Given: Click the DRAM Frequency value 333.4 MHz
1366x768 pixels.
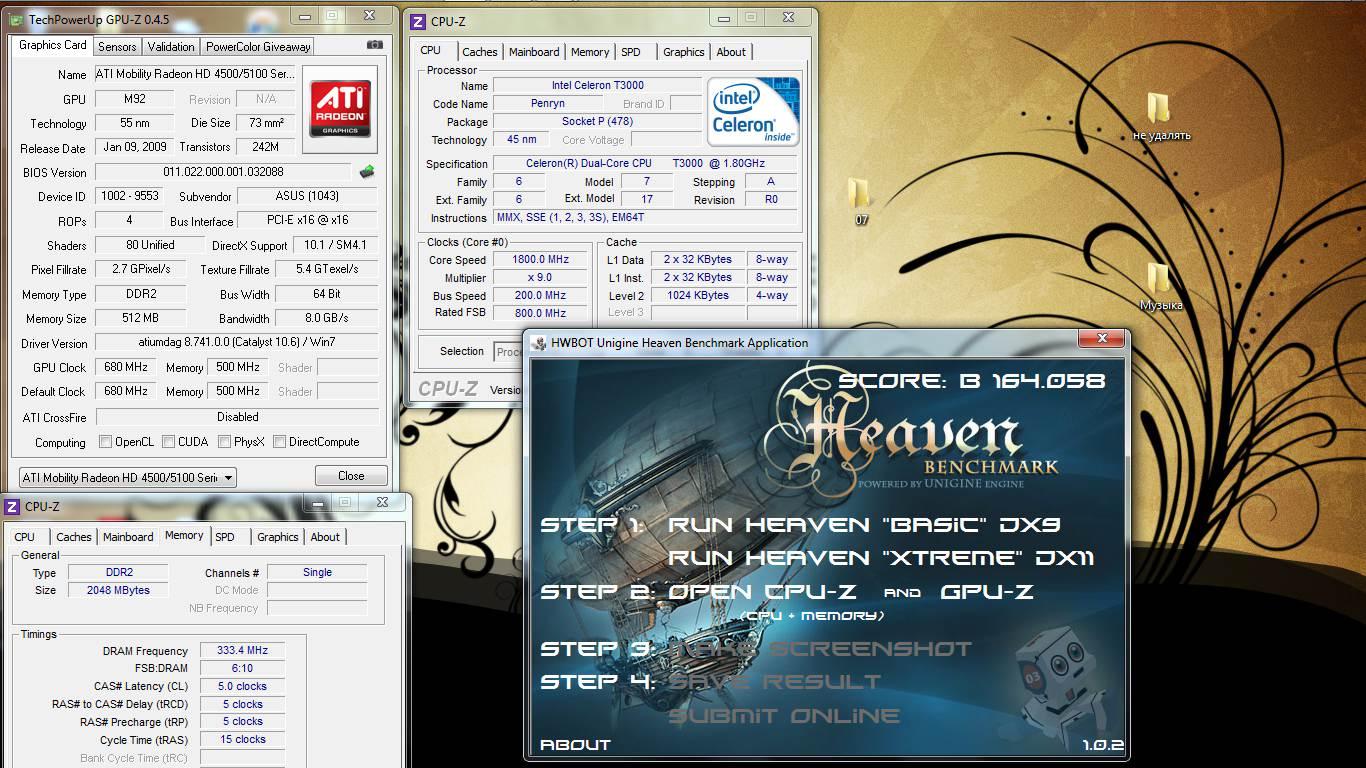Looking at the screenshot, I should [x=242, y=651].
